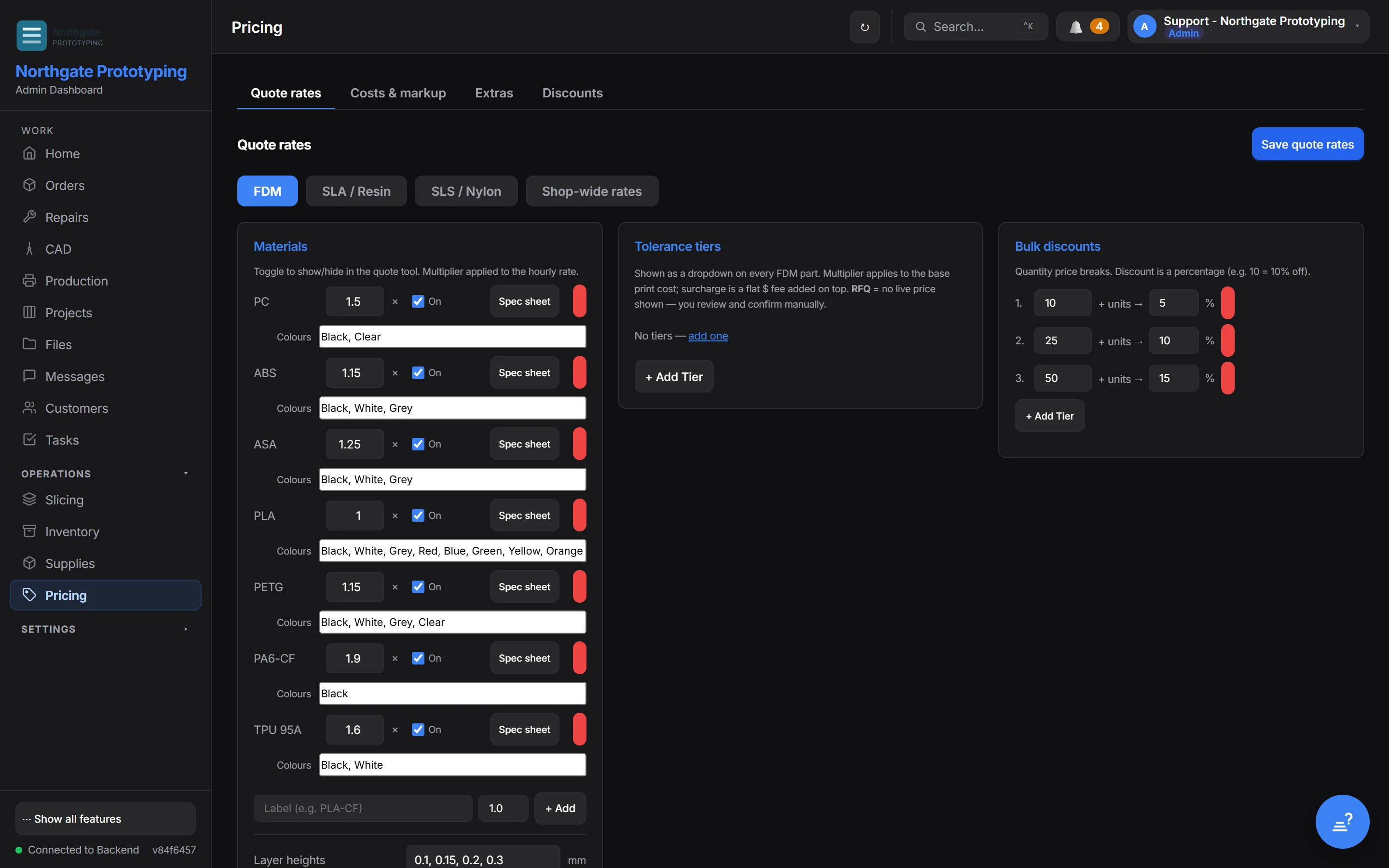Viewport: 1389px width, 868px height.
Task: Open the Files section
Action: point(106,344)
